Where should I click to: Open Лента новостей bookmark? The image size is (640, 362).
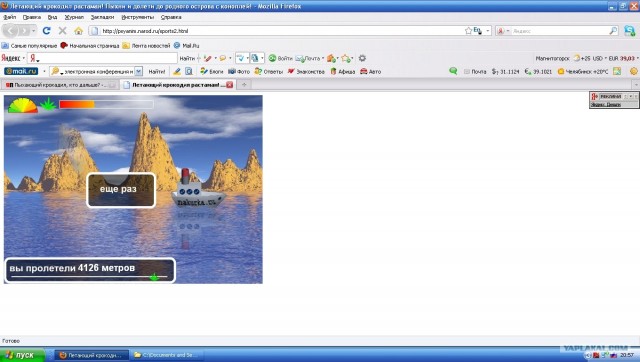point(146,46)
